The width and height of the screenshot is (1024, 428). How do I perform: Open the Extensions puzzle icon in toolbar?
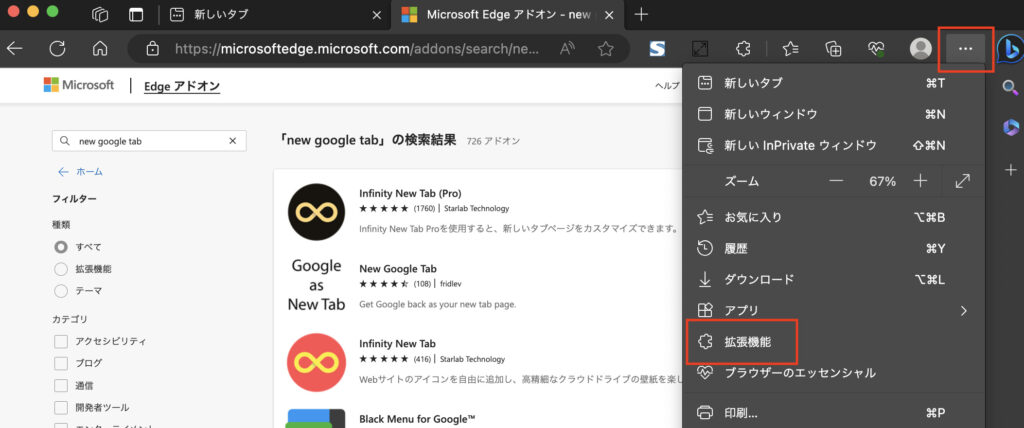click(742, 48)
